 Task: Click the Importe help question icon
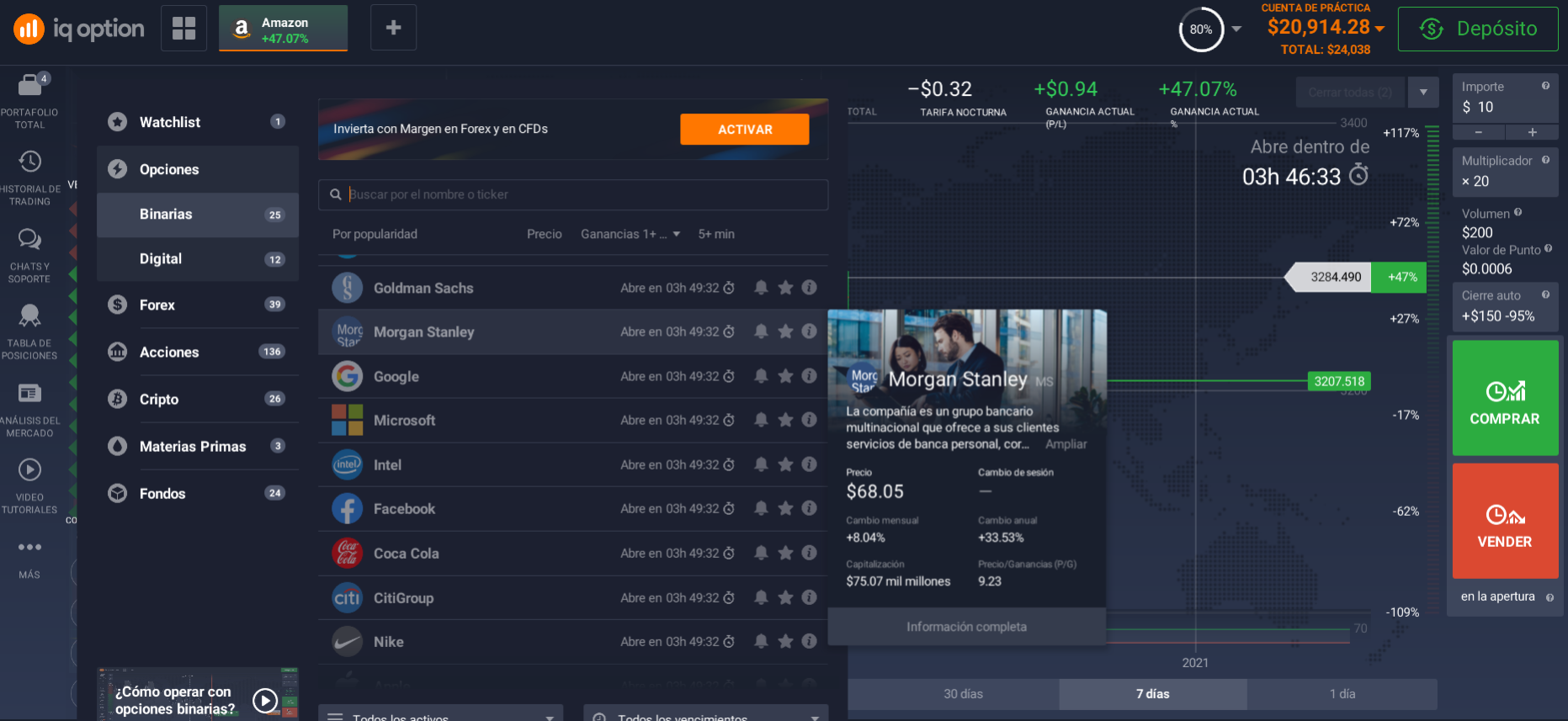(1545, 86)
